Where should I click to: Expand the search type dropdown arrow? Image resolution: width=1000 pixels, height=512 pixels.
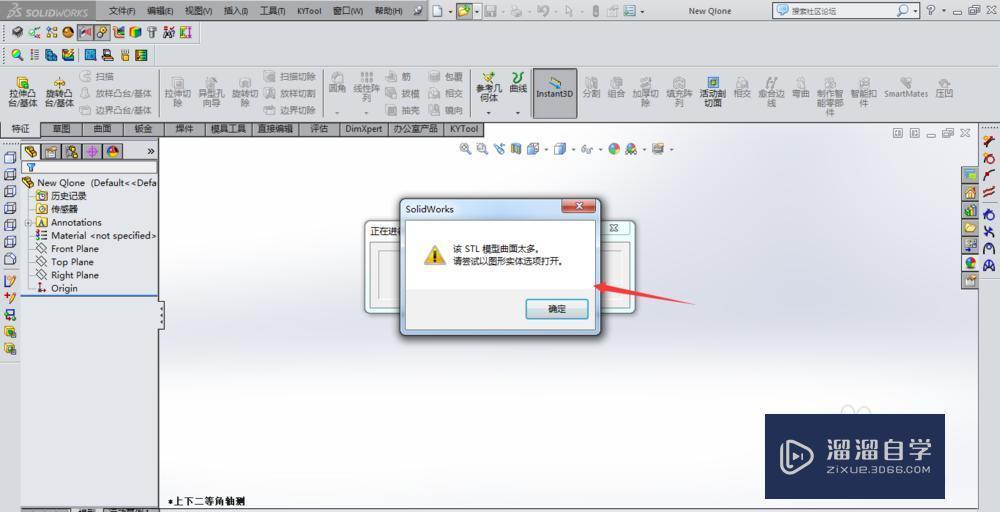916,11
